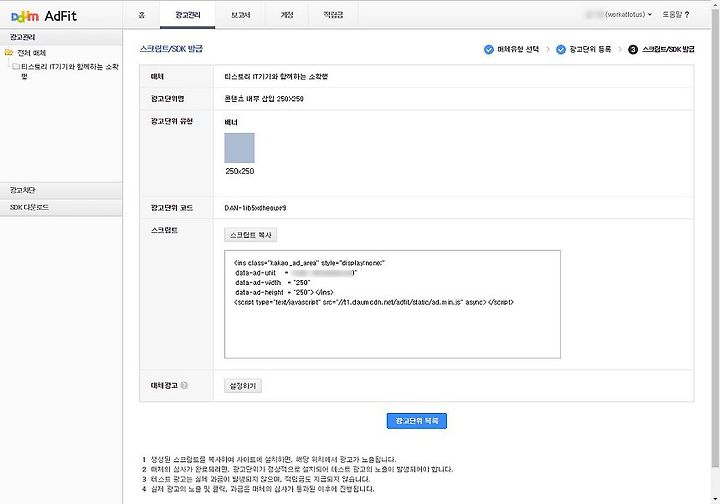Viewport: 720px width, 504px height.
Task: Open the SDK 다운로드 sidebar section
Action: click(x=61, y=207)
